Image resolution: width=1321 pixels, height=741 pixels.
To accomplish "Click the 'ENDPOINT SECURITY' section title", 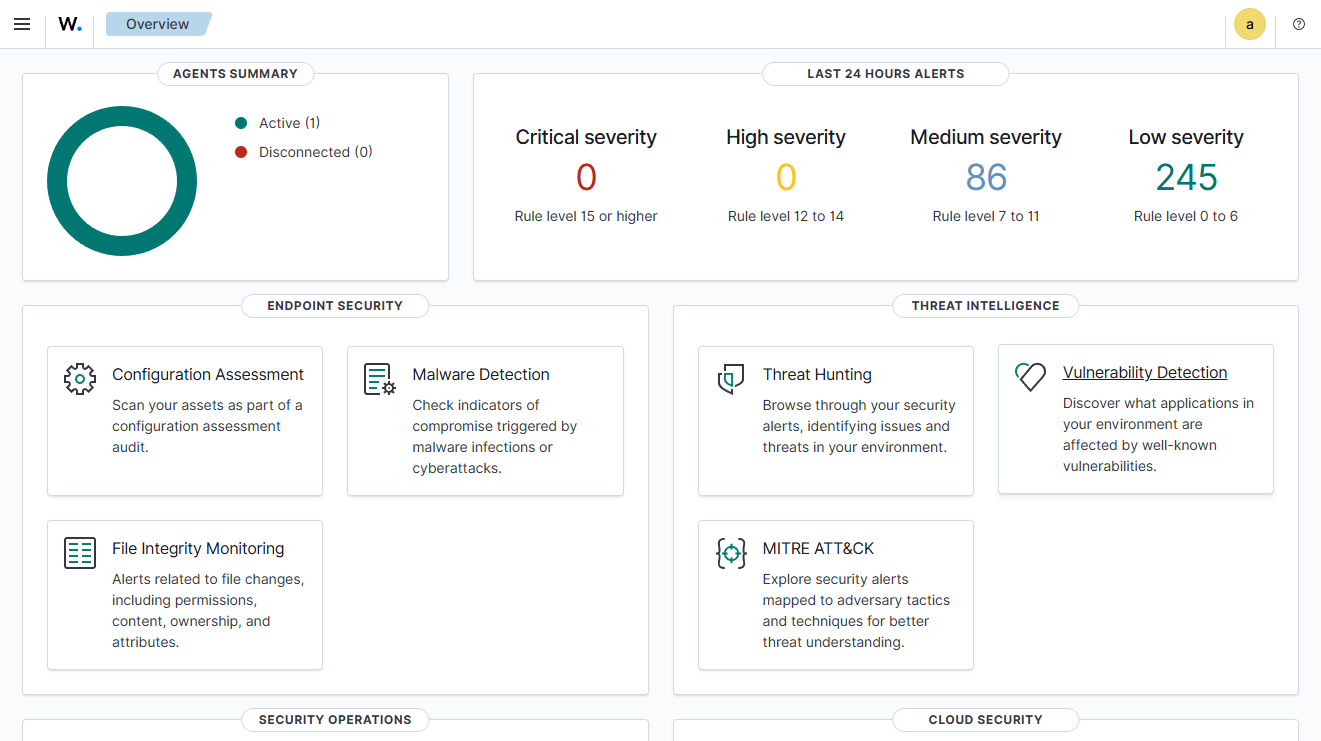I will pos(335,306).
